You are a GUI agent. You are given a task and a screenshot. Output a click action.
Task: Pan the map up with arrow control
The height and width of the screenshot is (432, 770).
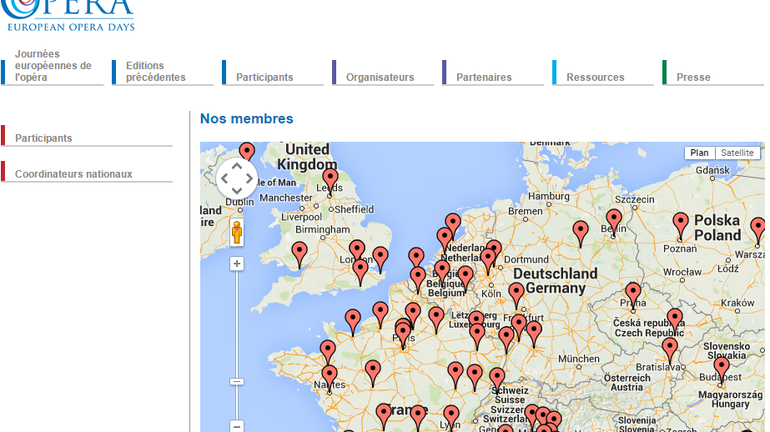[x=237, y=166]
